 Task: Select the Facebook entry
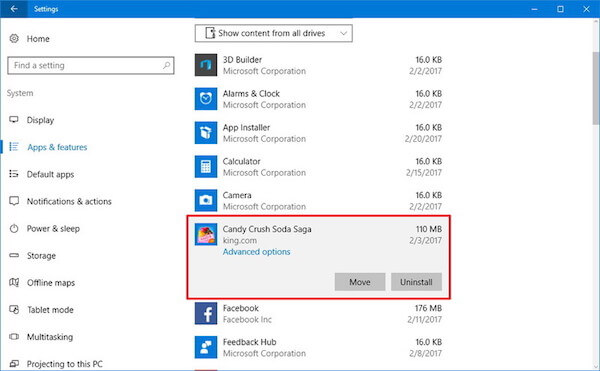click(x=318, y=314)
